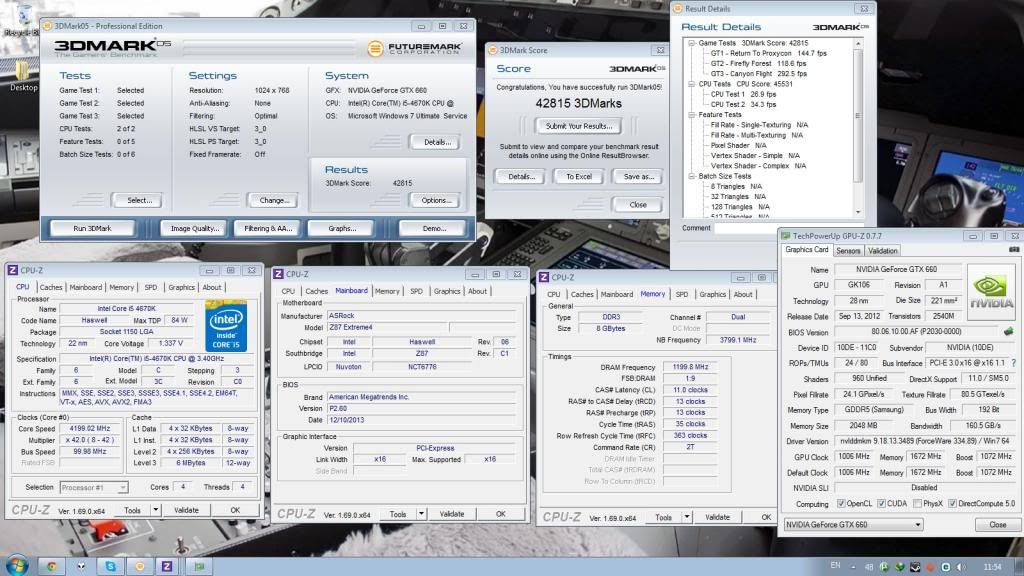
Task: Click the Futuremark logo in 3DMark05
Action: pos(415,48)
